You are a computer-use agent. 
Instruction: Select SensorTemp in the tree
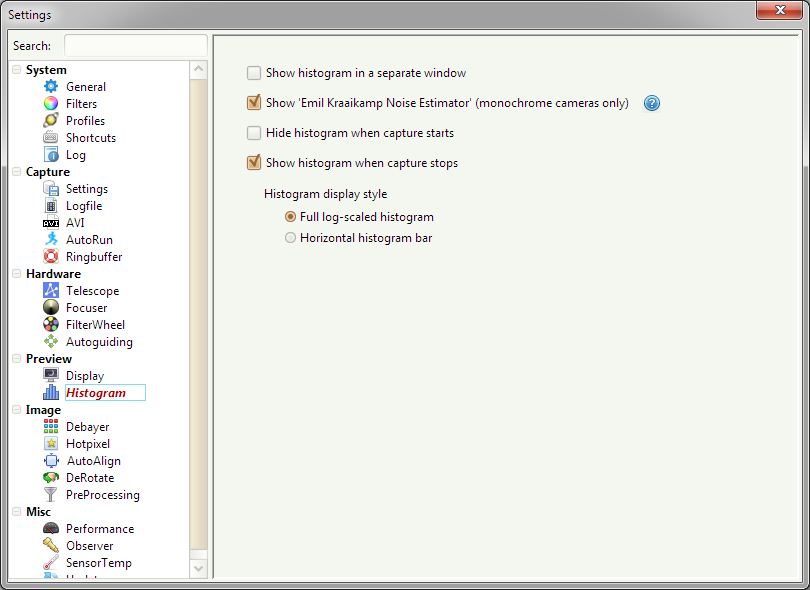point(99,563)
